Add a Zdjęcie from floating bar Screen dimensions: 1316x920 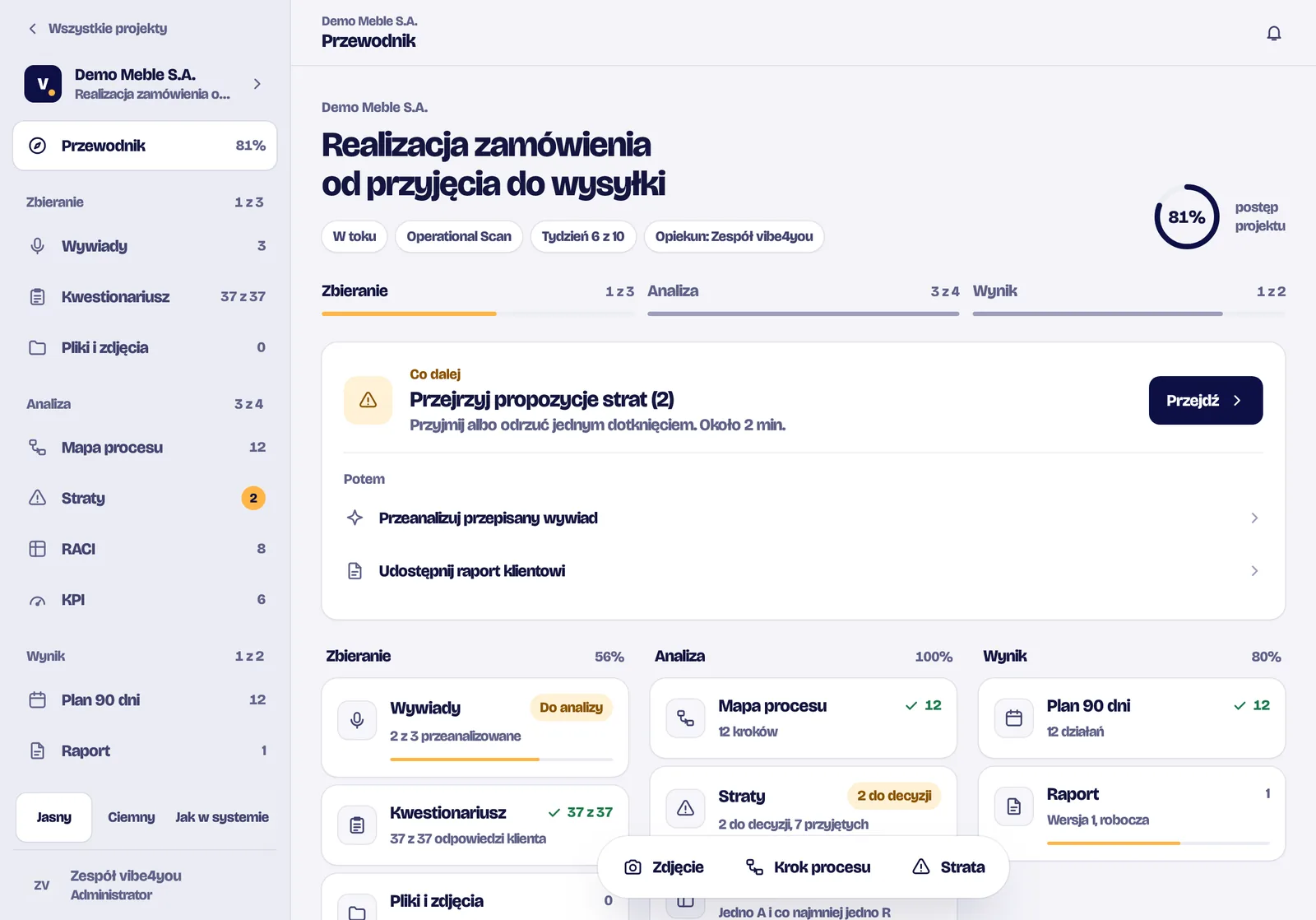665,867
